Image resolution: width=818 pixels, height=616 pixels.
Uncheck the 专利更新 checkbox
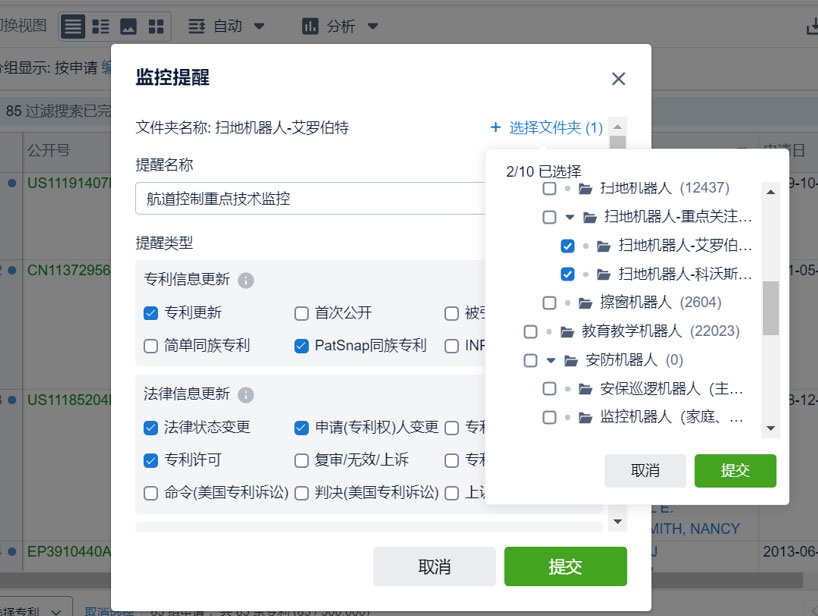coord(151,313)
